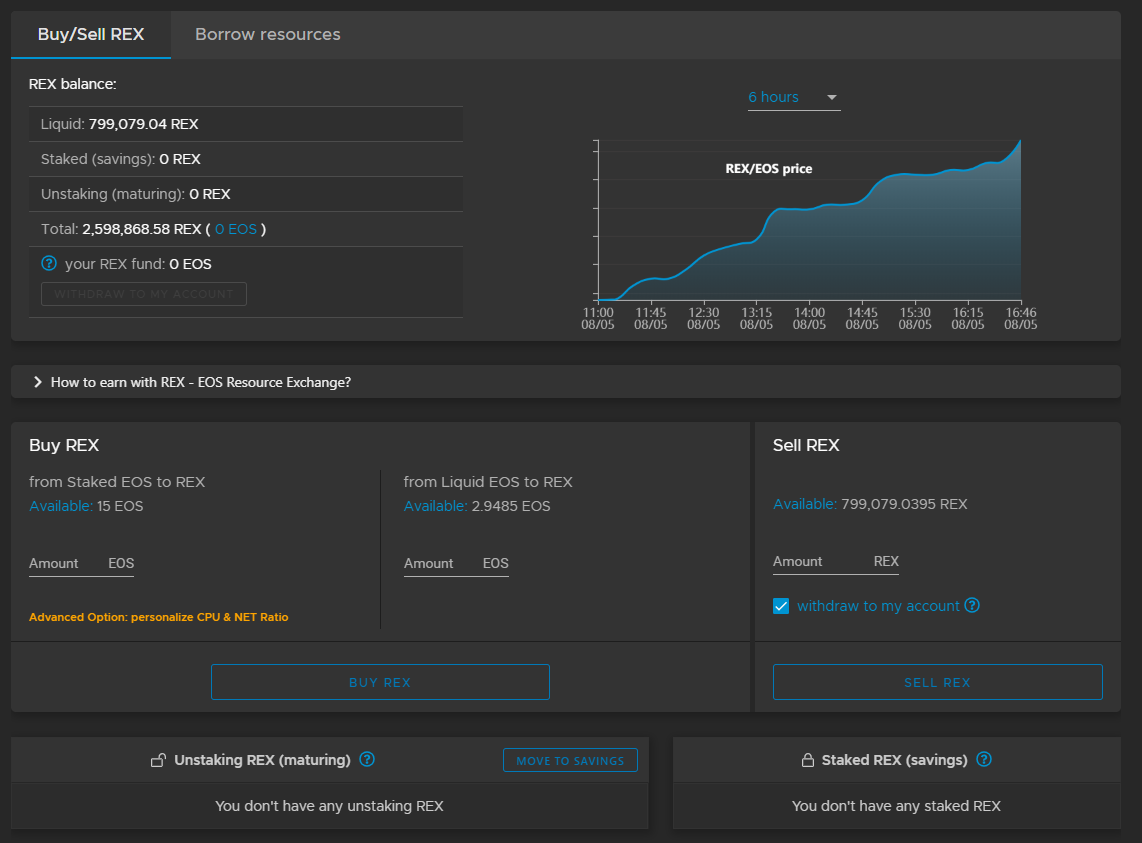The image size is (1142, 843).
Task: Click the 16:46 08/05 chart axis label
Action: tap(1020, 318)
